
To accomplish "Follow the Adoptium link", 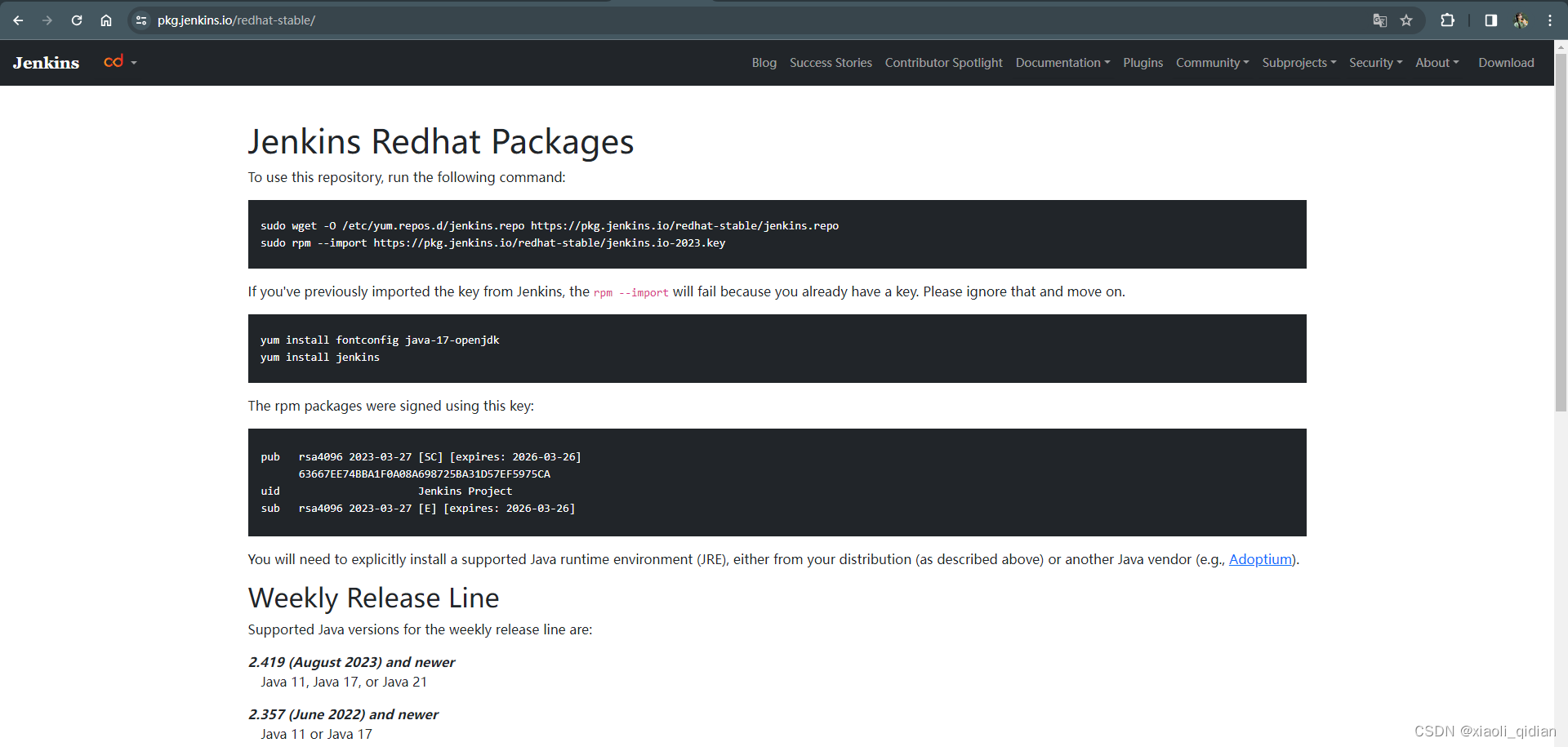I will (1258, 559).
